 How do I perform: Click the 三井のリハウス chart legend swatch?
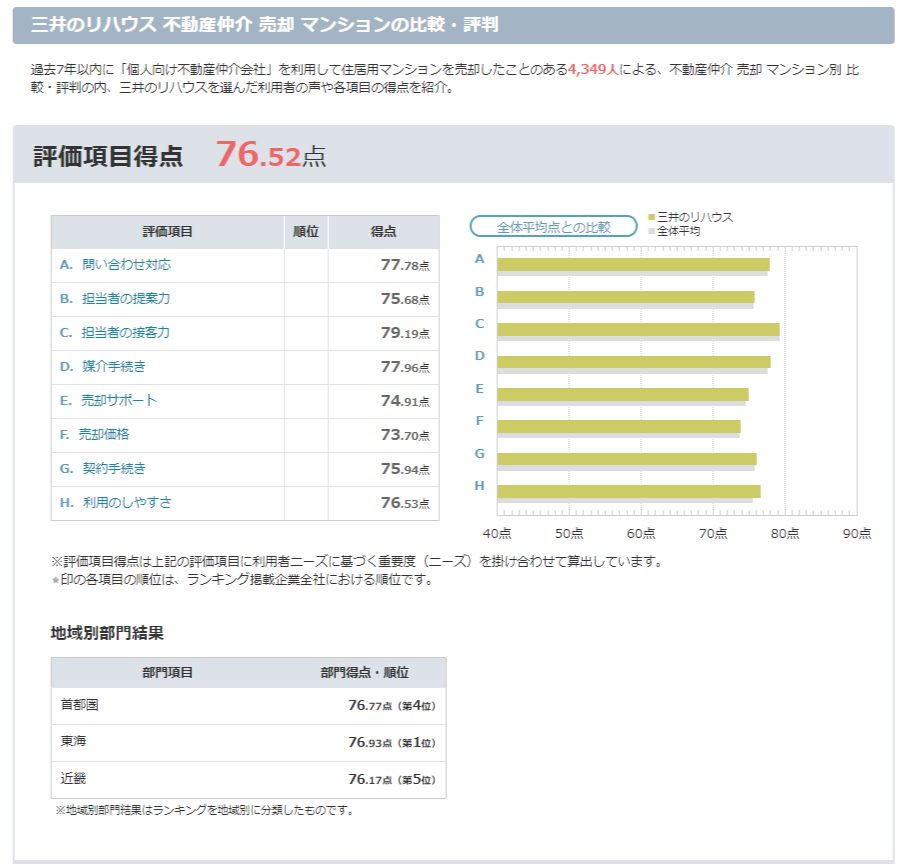pos(651,217)
